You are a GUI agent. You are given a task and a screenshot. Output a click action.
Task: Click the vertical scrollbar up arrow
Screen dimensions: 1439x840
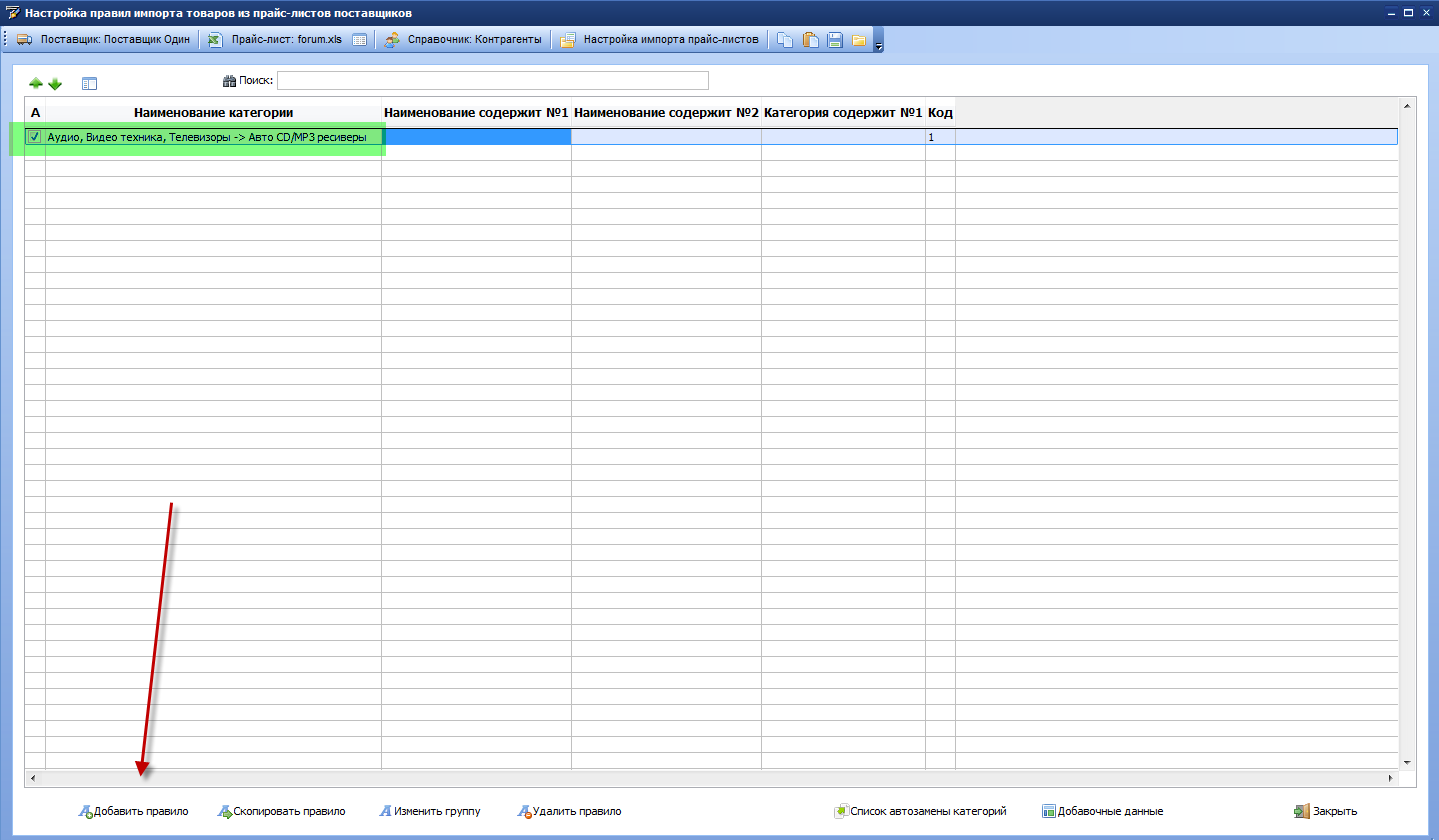[x=1409, y=105]
